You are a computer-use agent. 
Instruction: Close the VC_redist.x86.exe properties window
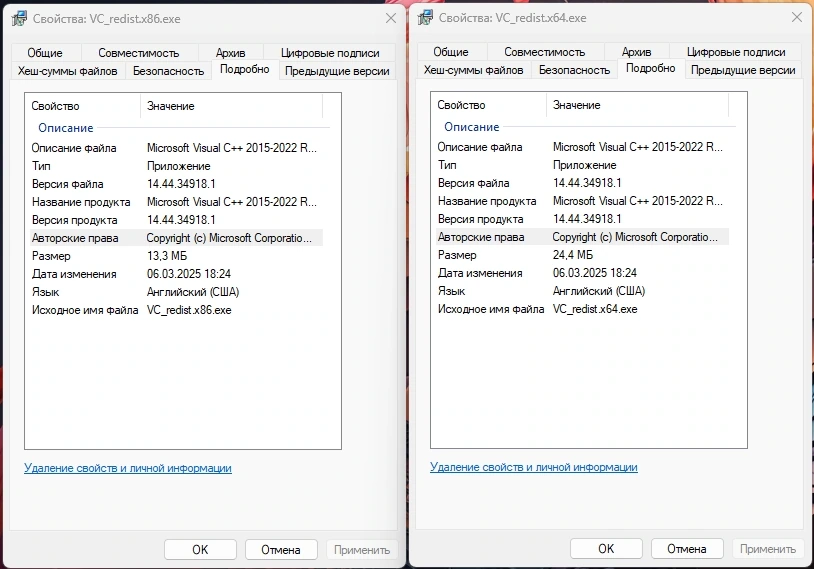[x=391, y=19]
